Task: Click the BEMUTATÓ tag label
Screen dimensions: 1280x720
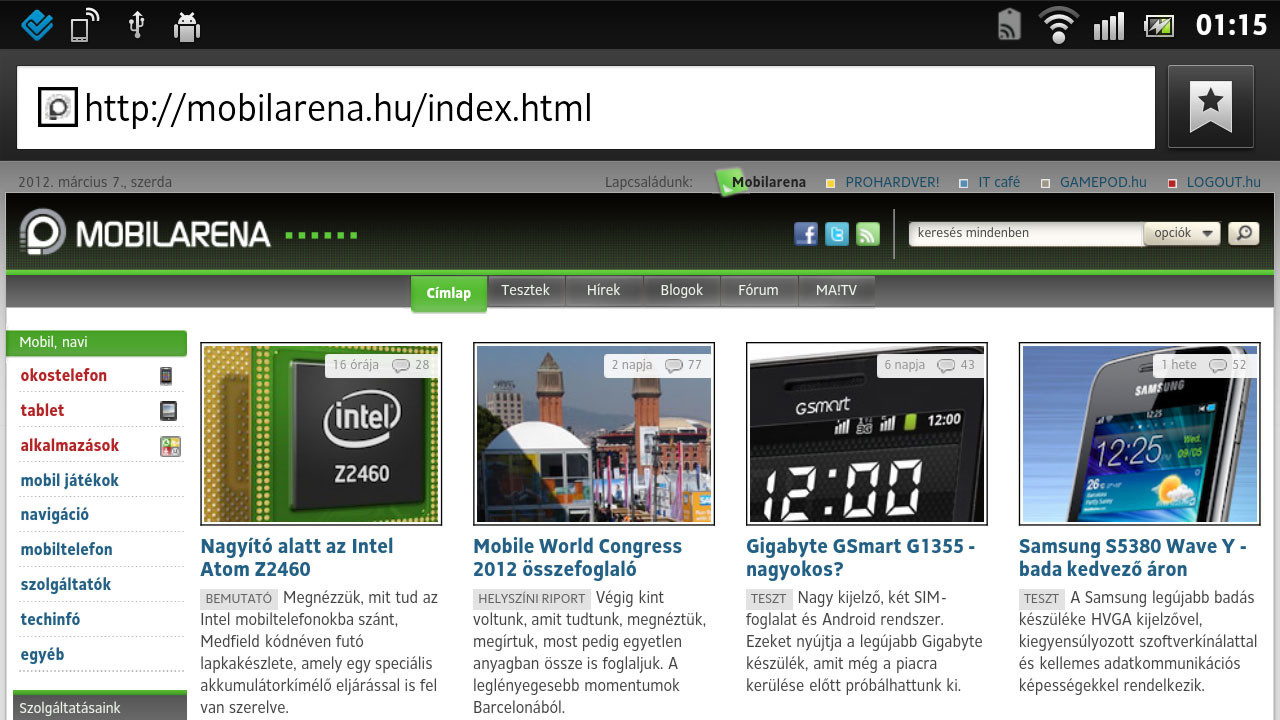Action: (239, 599)
